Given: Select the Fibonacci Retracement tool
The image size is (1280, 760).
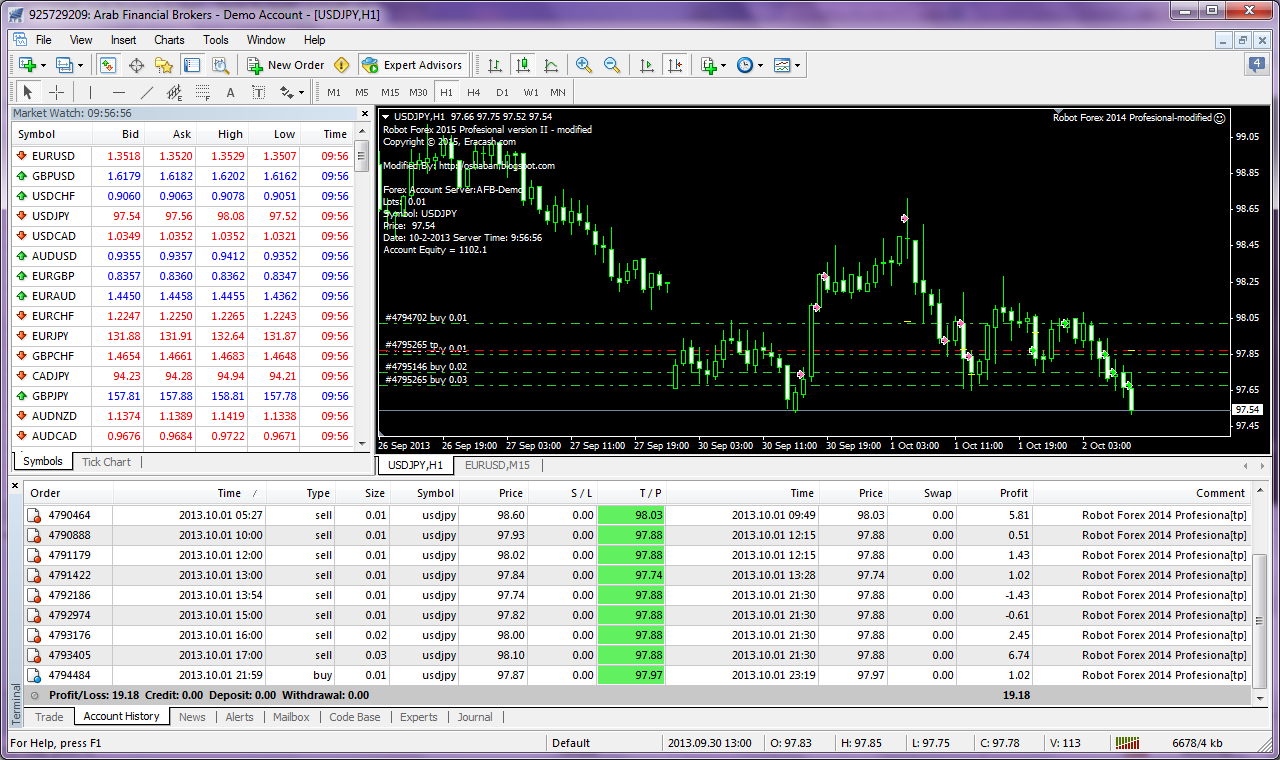Looking at the screenshot, I should [202, 92].
